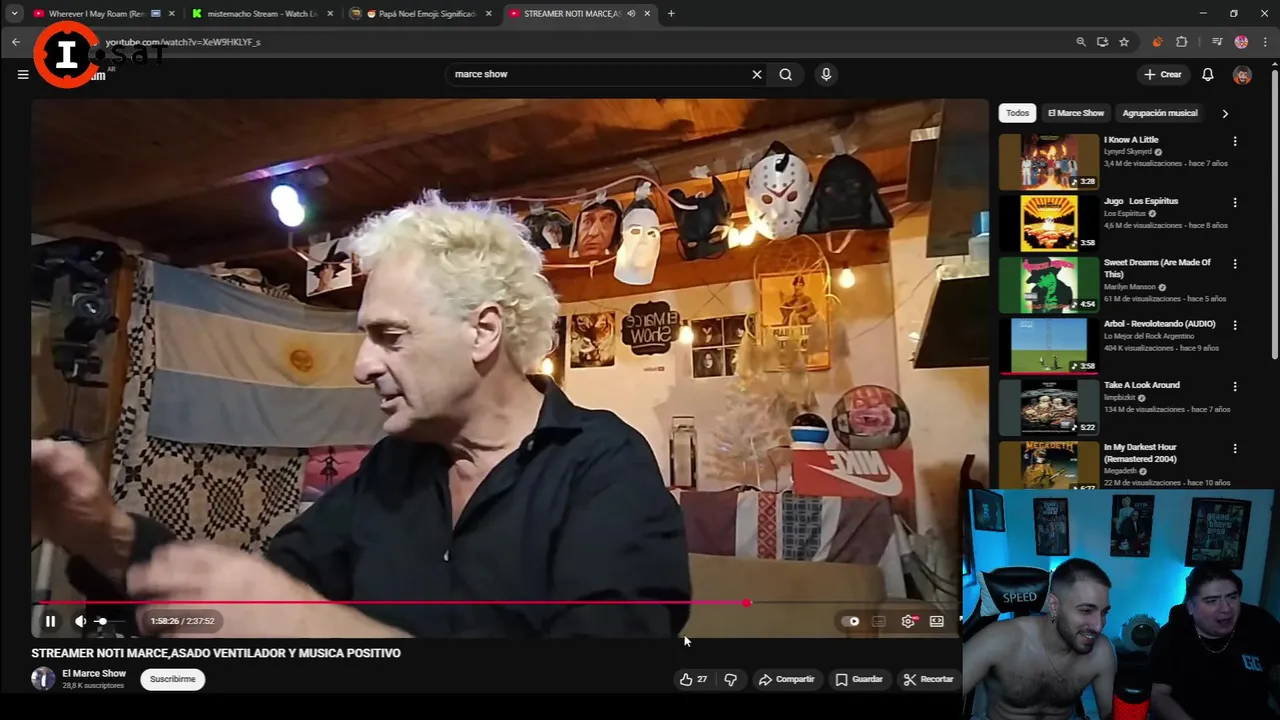Open browser profile avatar
1280x720 pixels.
click(x=1241, y=42)
